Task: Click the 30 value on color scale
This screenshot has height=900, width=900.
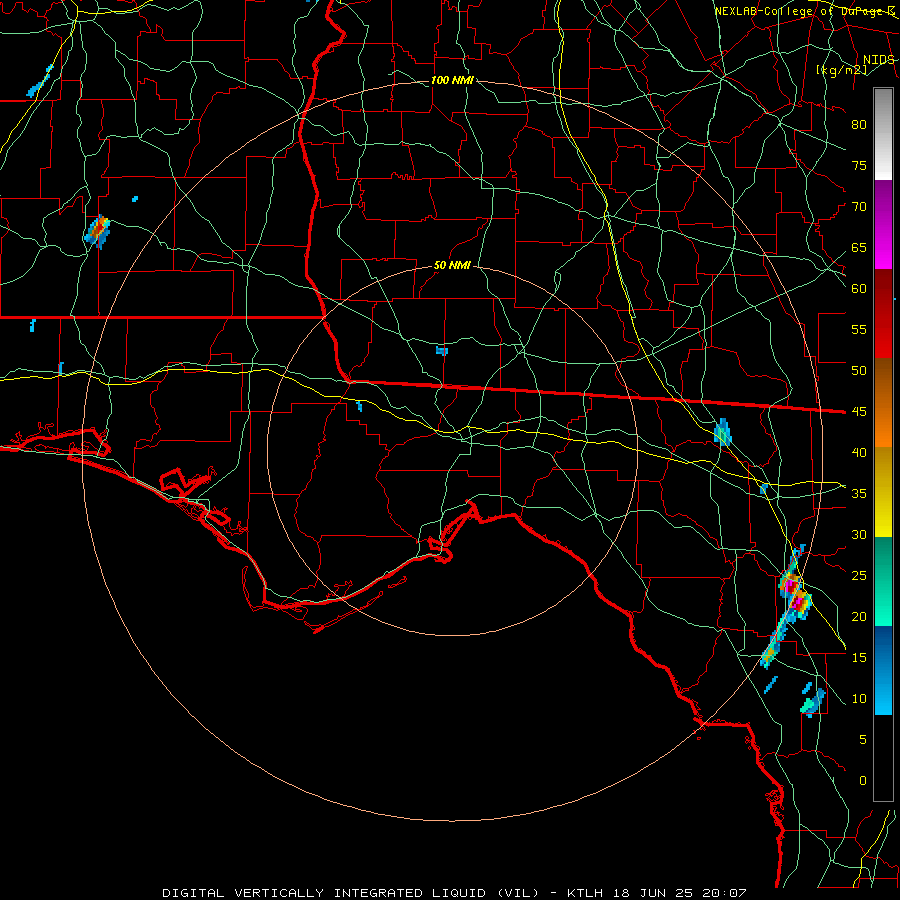Action: (x=859, y=534)
